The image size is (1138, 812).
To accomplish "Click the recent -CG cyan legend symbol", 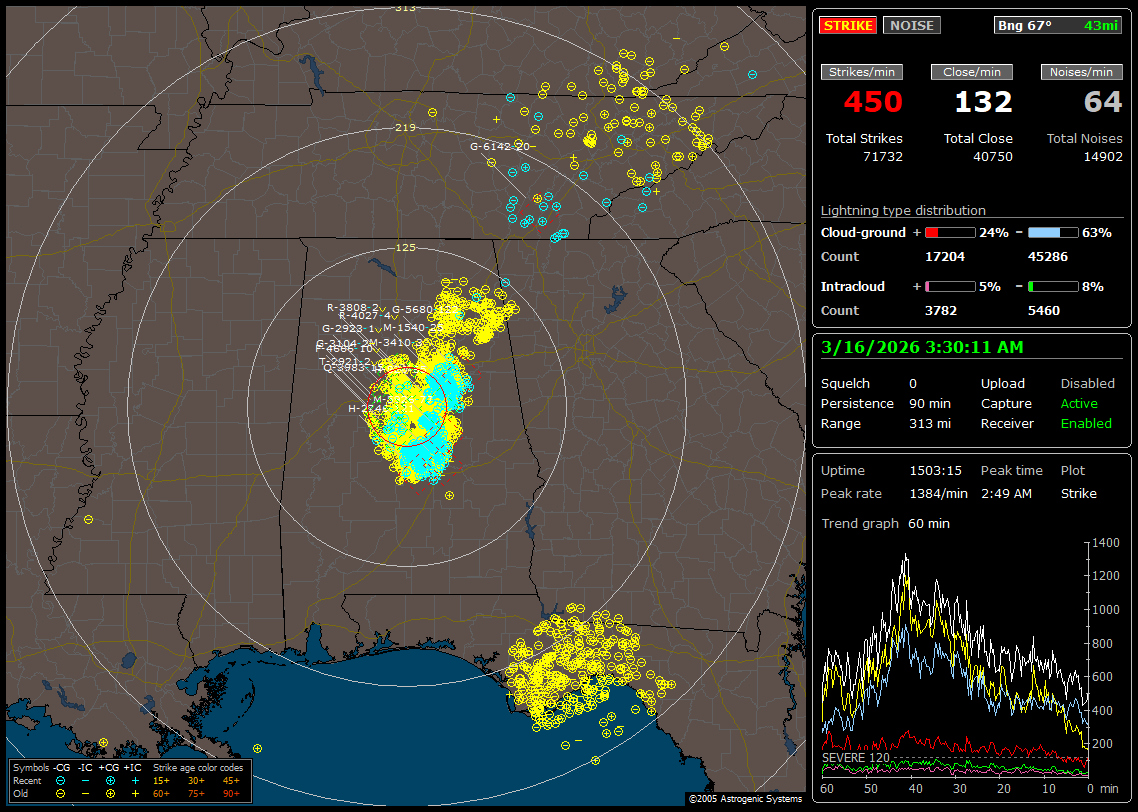I will click(x=62, y=780).
